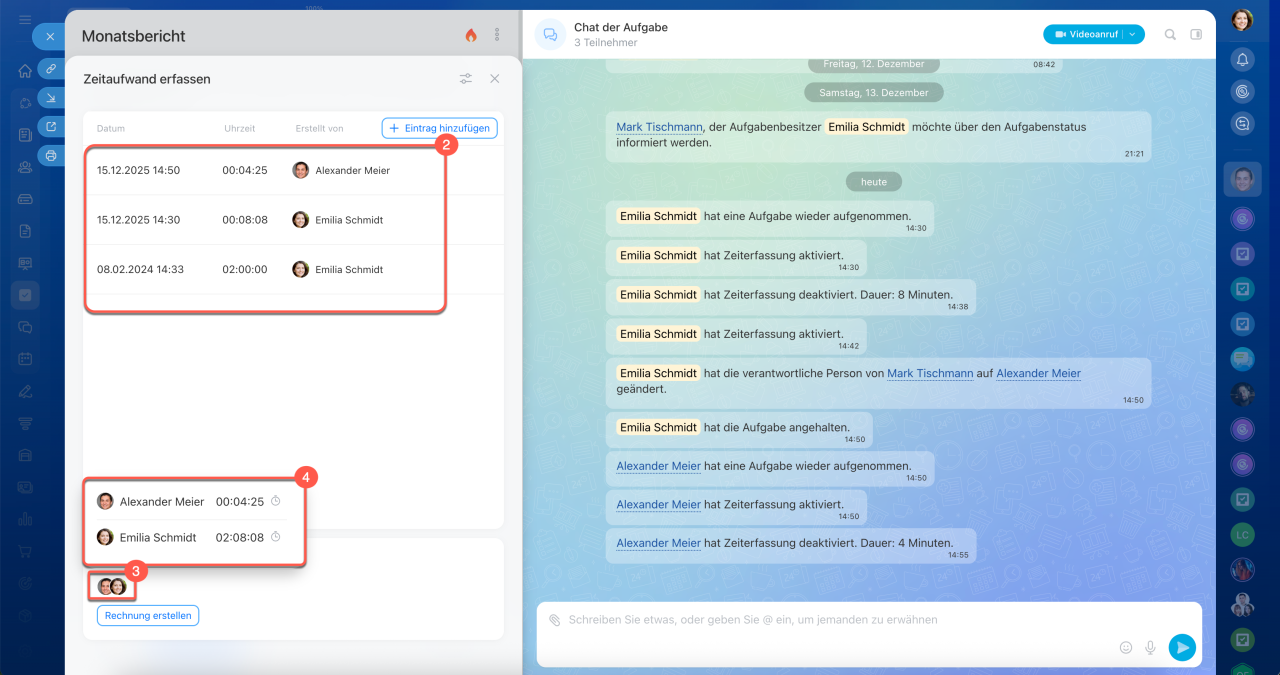Open chat search magnifier icon
1280x675 pixels.
[x=1170, y=34]
